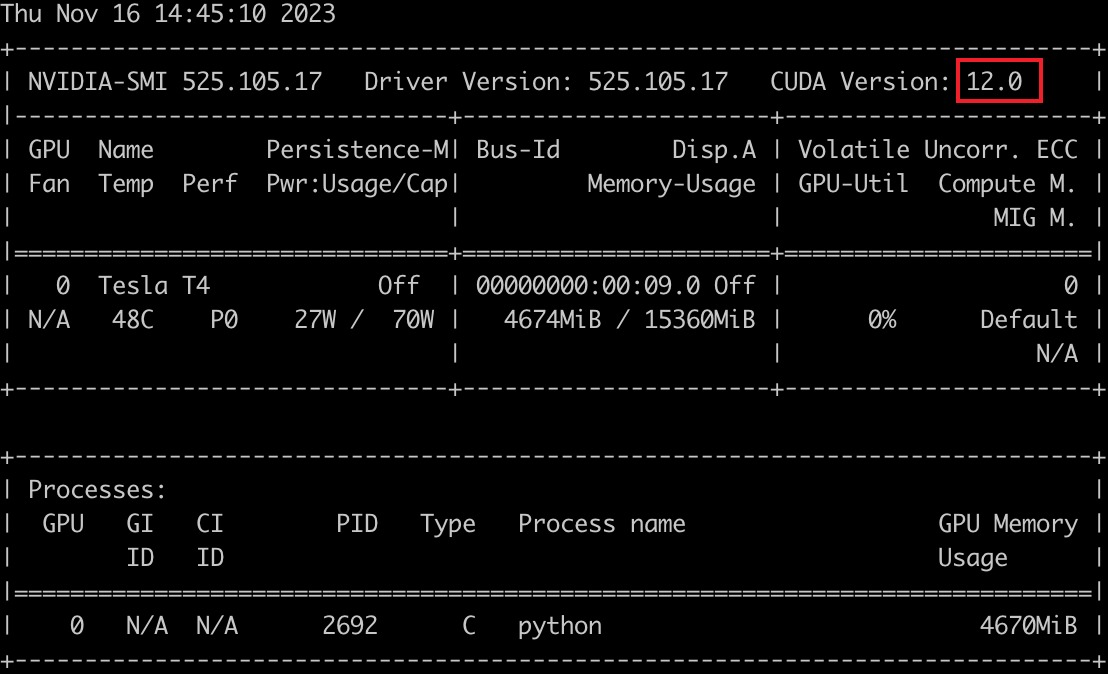The width and height of the screenshot is (1108, 674).
Task: Click the CUDA Version 12.0 value
Action: [995, 82]
